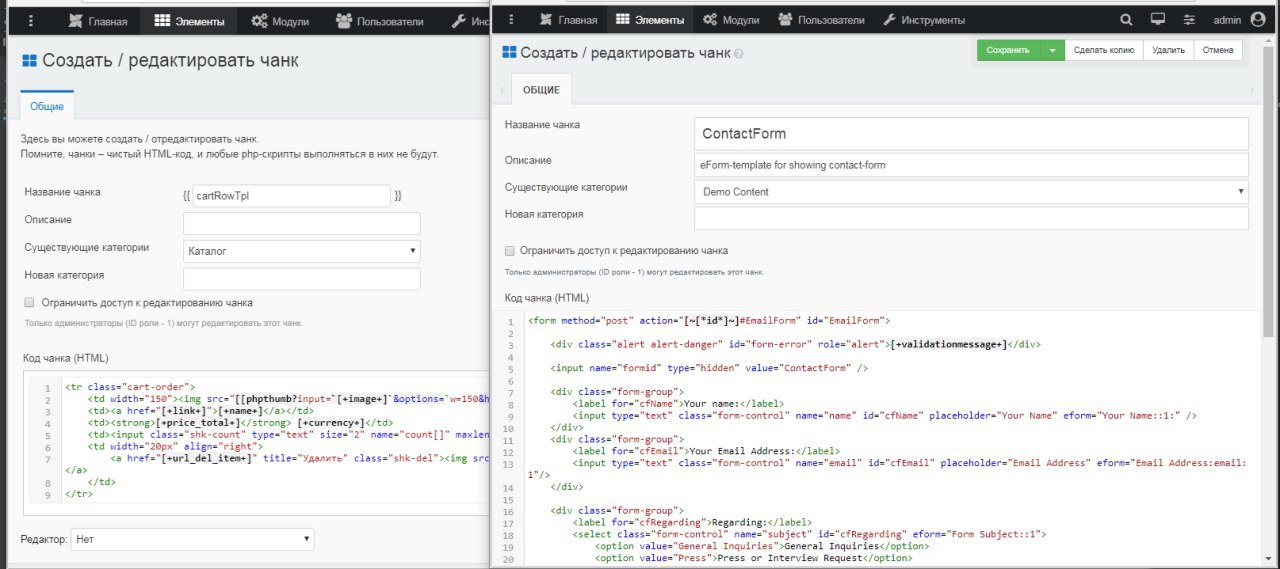Viewport: 1280px width, 569px height.
Task: Open the three-dot menu in left window
Action: tap(31, 21)
